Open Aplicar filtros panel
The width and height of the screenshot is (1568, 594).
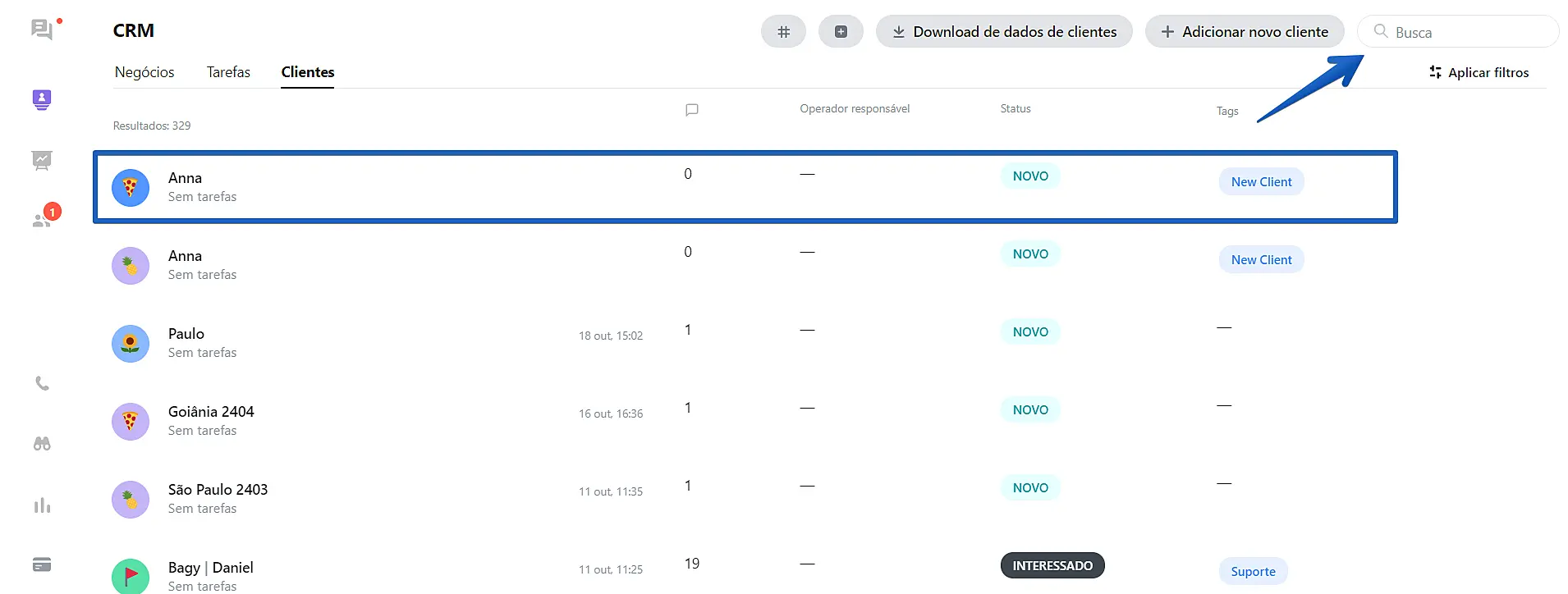tap(1479, 72)
